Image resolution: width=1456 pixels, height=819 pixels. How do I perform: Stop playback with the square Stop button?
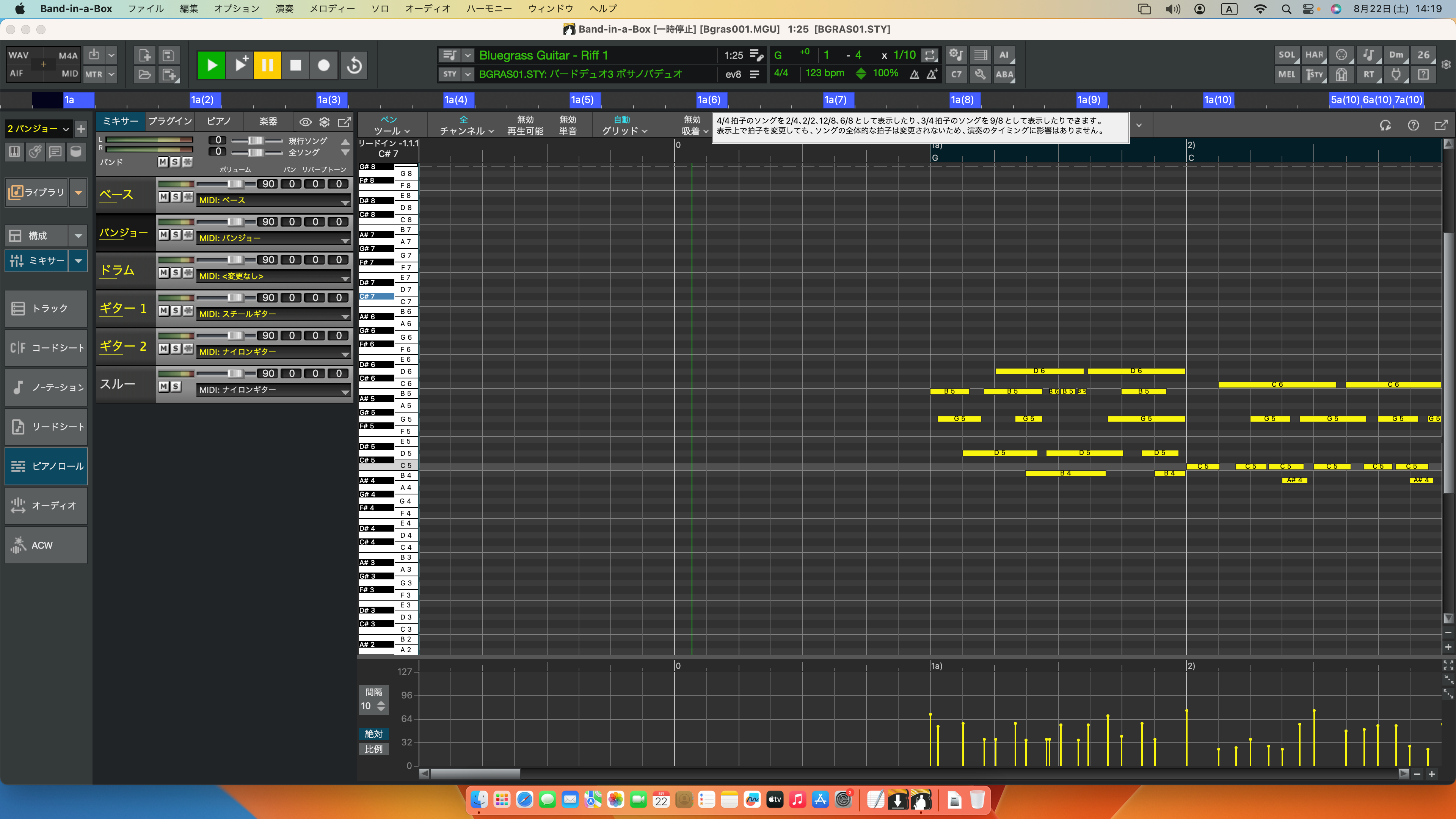296,65
